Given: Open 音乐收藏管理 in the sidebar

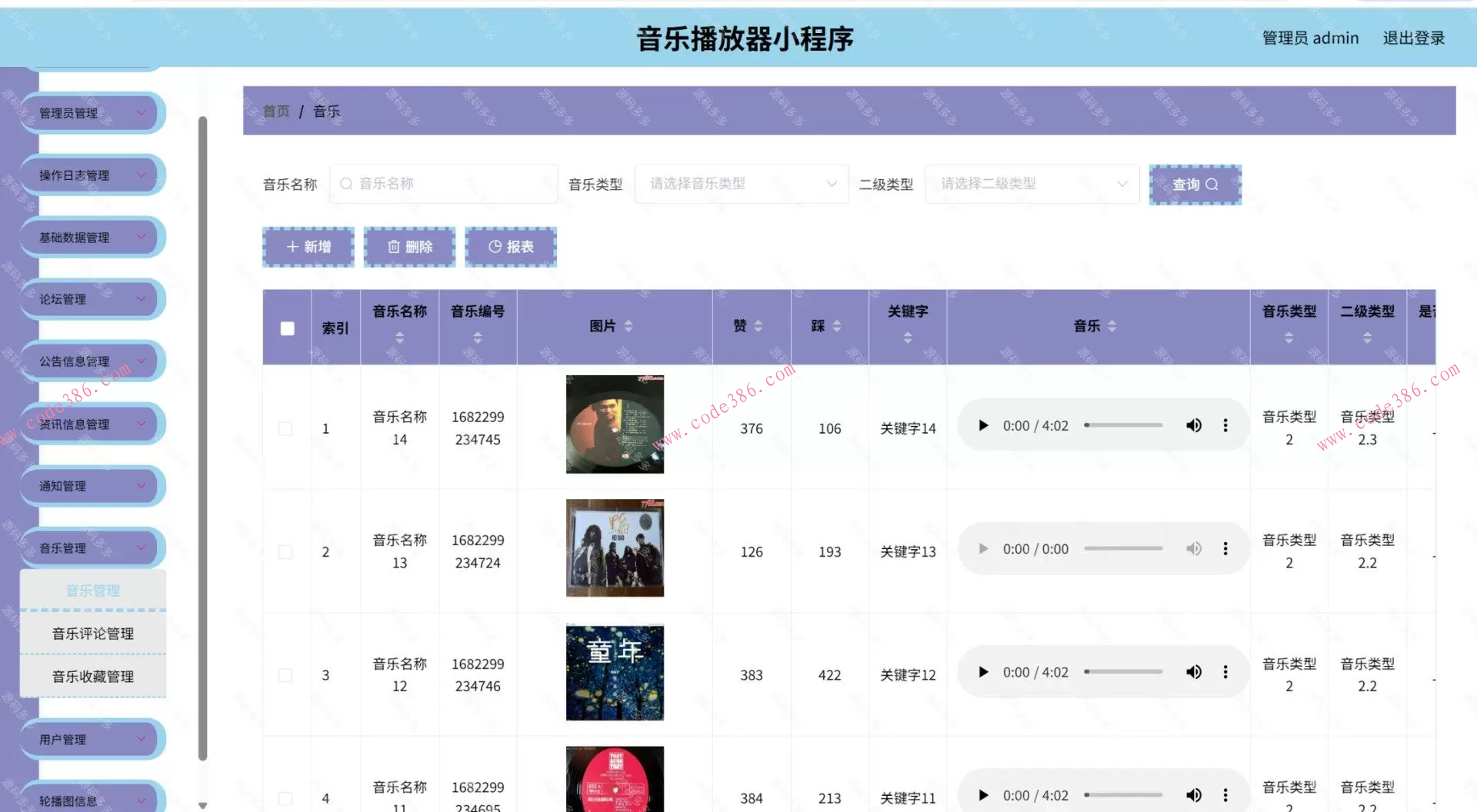Looking at the screenshot, I should 93,677.
